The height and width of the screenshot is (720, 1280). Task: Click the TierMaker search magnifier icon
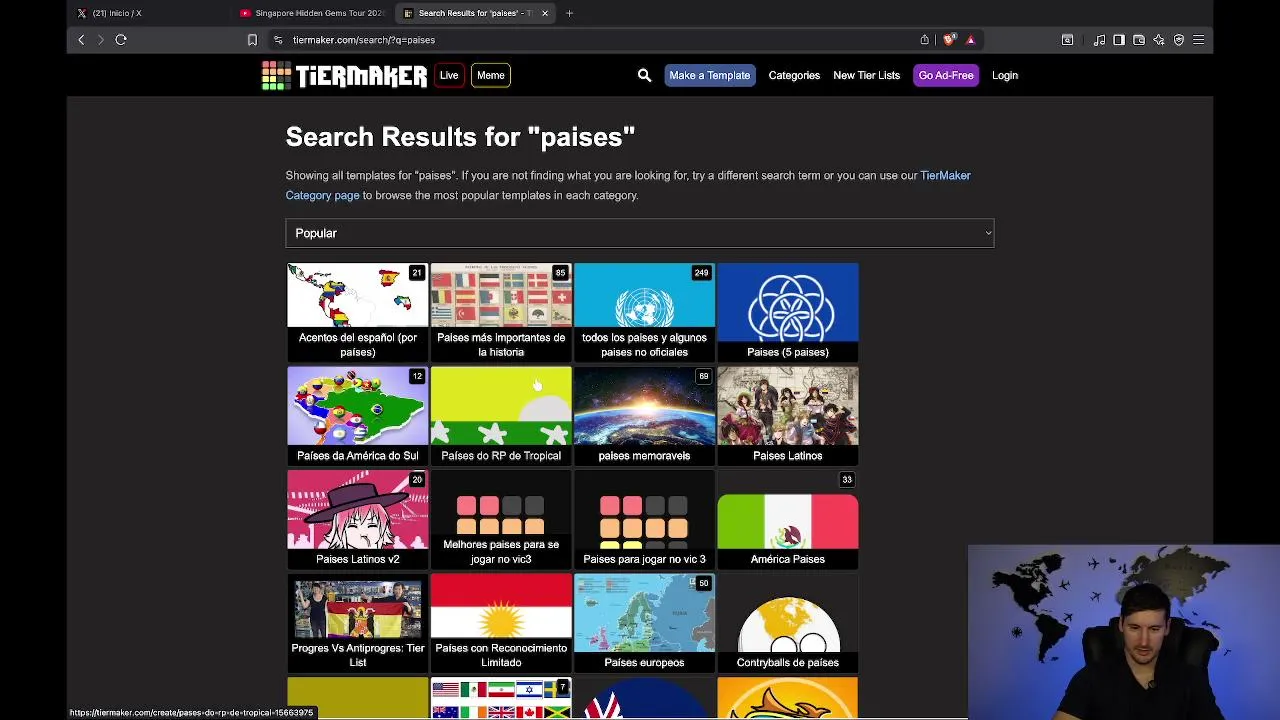[x=644, y=75]
